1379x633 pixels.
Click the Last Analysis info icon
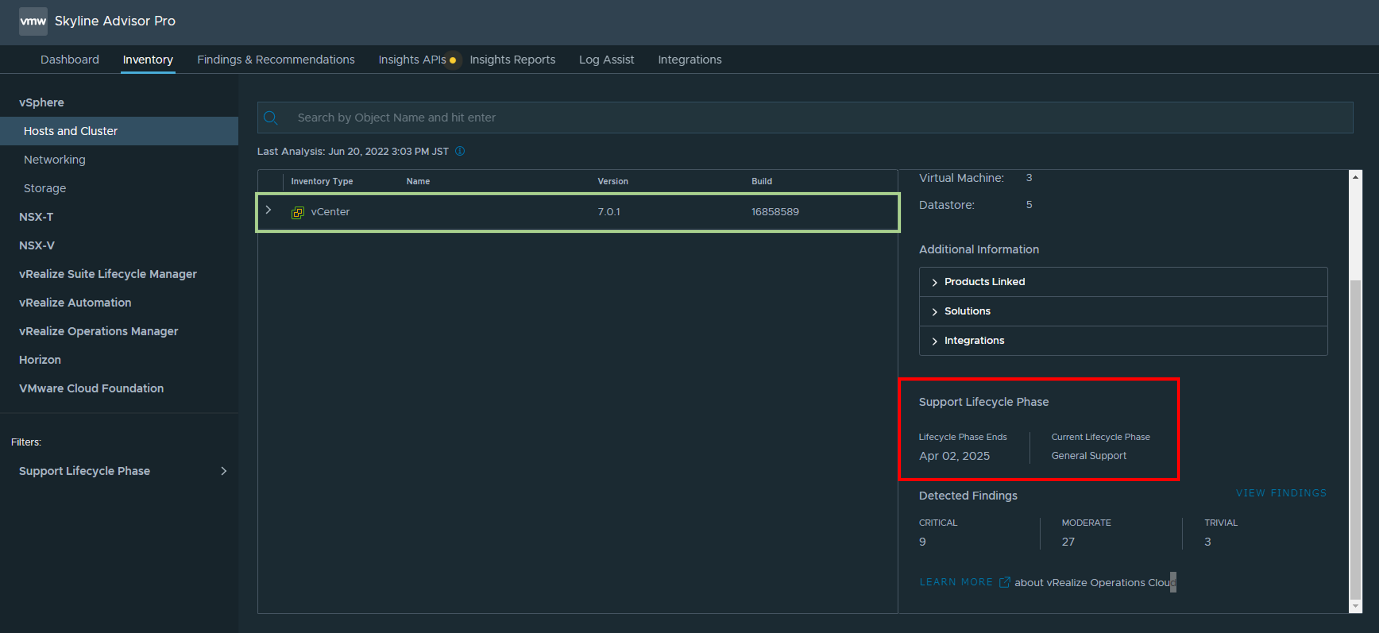point(460,152)
